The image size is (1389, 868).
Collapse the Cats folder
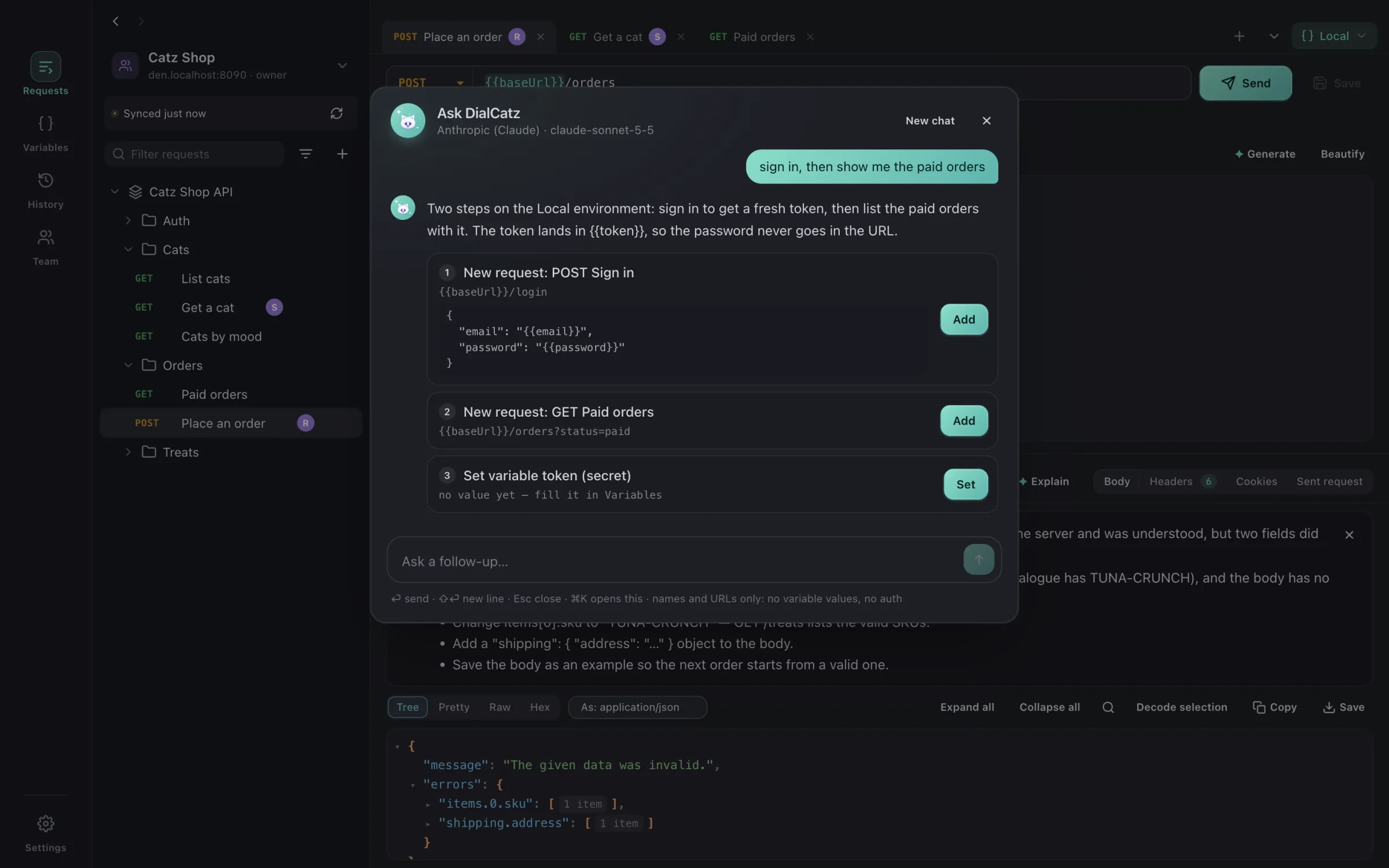(128, 249)
